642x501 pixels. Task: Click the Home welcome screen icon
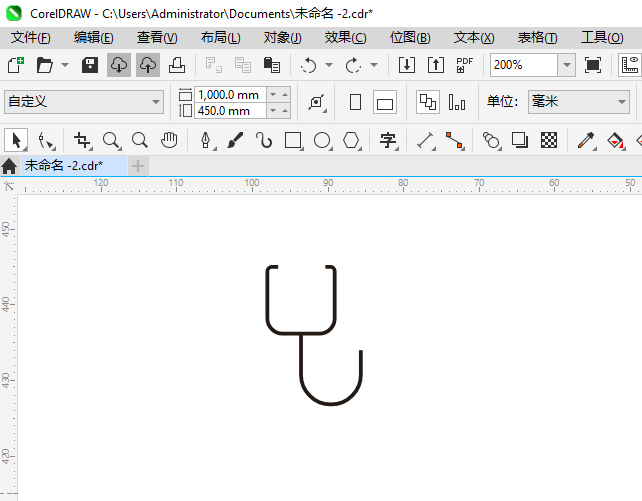[9, 166]
